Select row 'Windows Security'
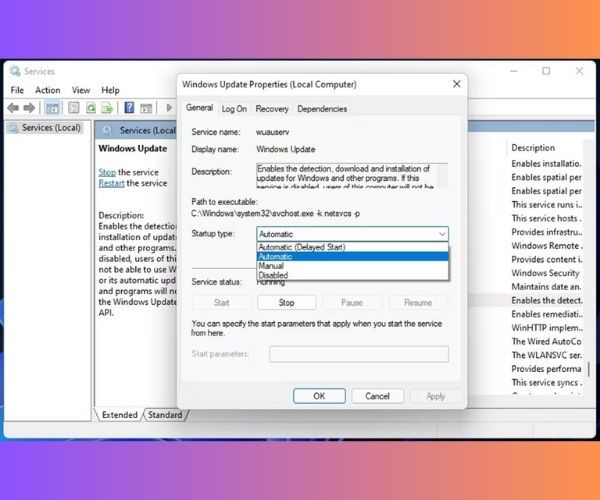The image size is (600, 500). click(x=546, y=273)
